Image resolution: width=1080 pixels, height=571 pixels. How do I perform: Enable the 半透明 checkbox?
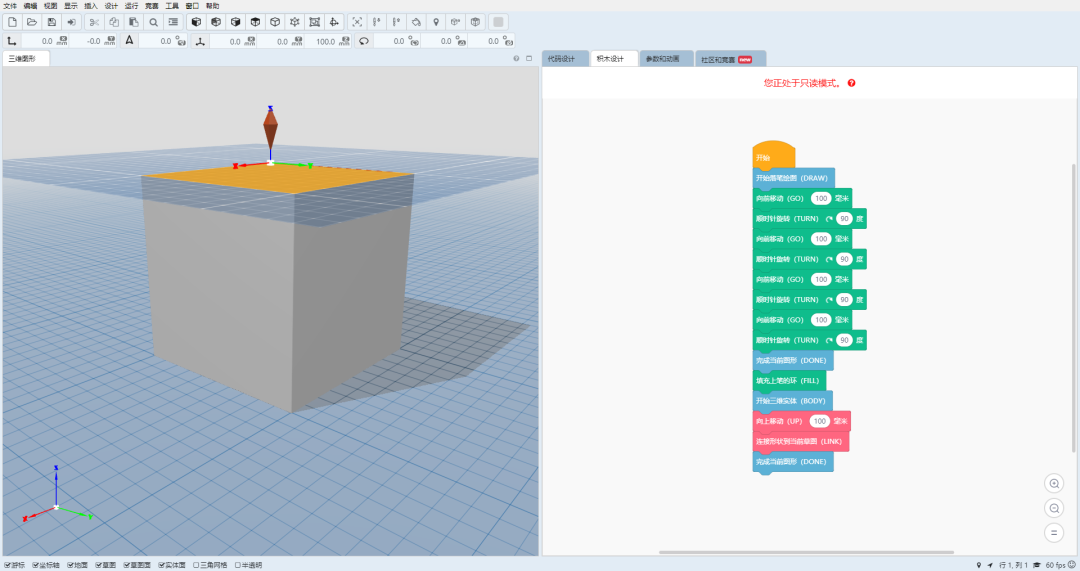pyautogui.click(x=238, y=565)
